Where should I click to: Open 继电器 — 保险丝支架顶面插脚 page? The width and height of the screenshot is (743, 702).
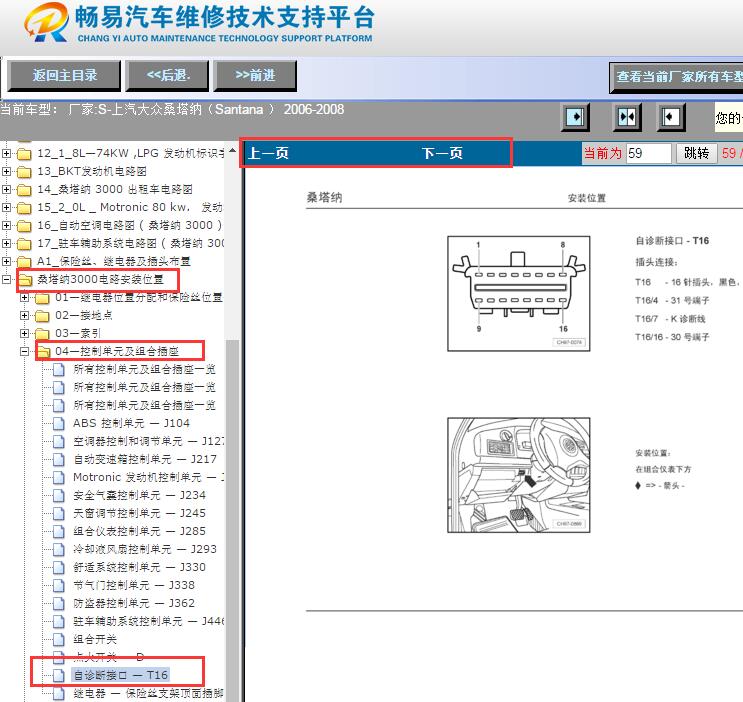point(148,693)
